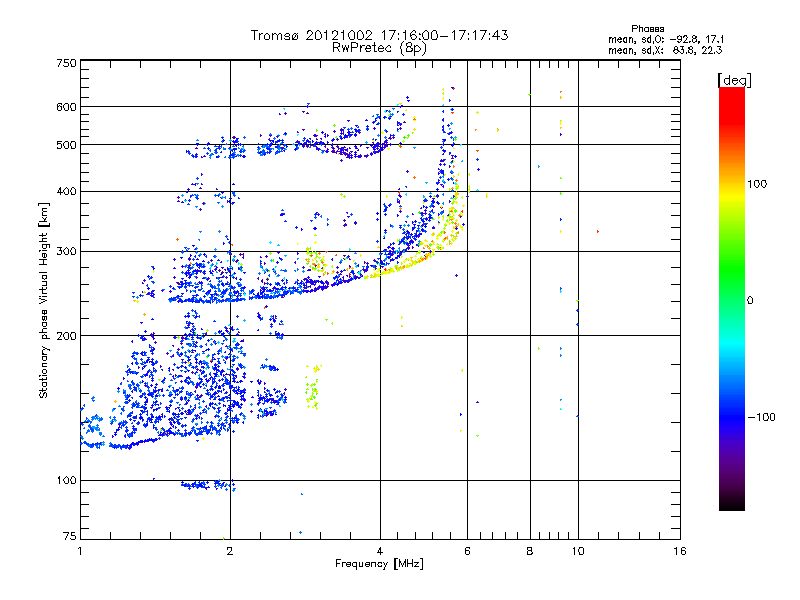
Task: Click the y-axis tick label '300'
Action: click(x=66, y=252)
